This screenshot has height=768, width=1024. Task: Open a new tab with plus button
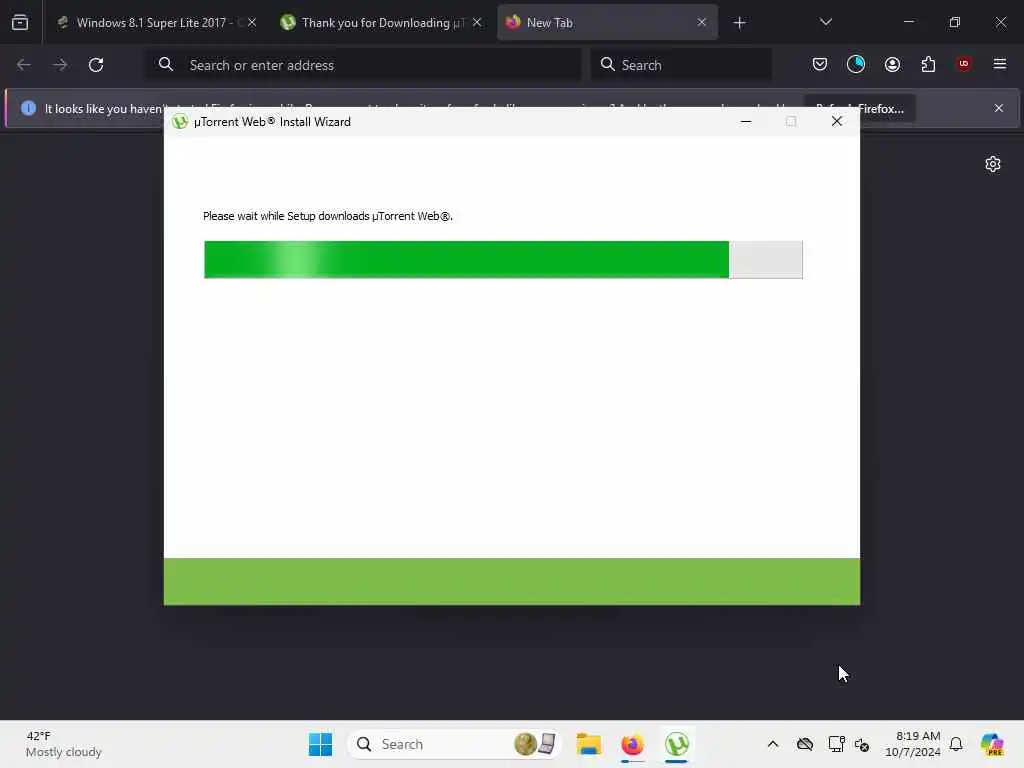point(739,23)
